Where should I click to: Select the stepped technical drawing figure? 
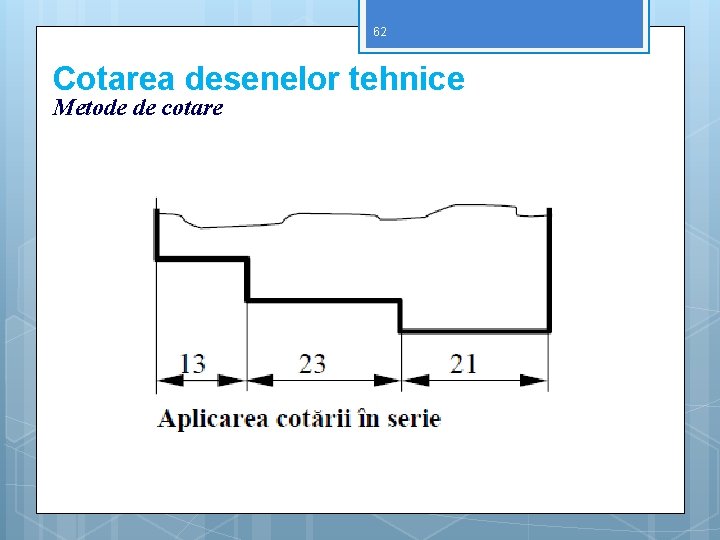click(x=352, y=296)
